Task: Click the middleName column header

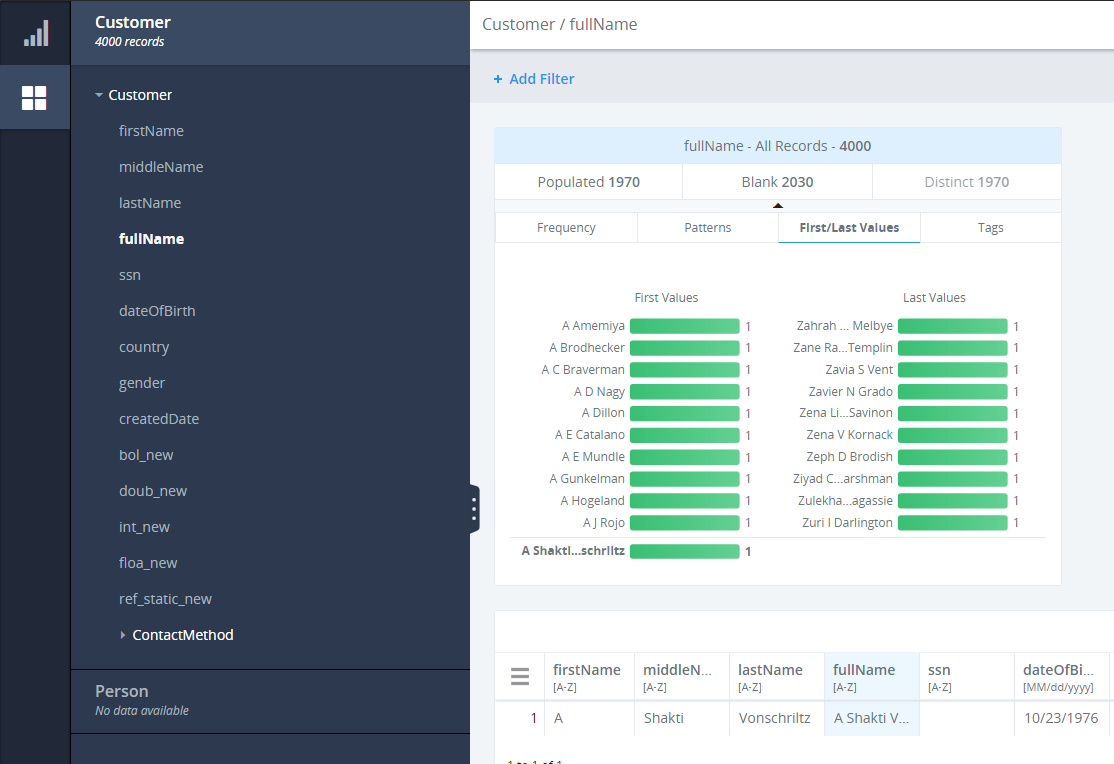Action: click(681, 677)
